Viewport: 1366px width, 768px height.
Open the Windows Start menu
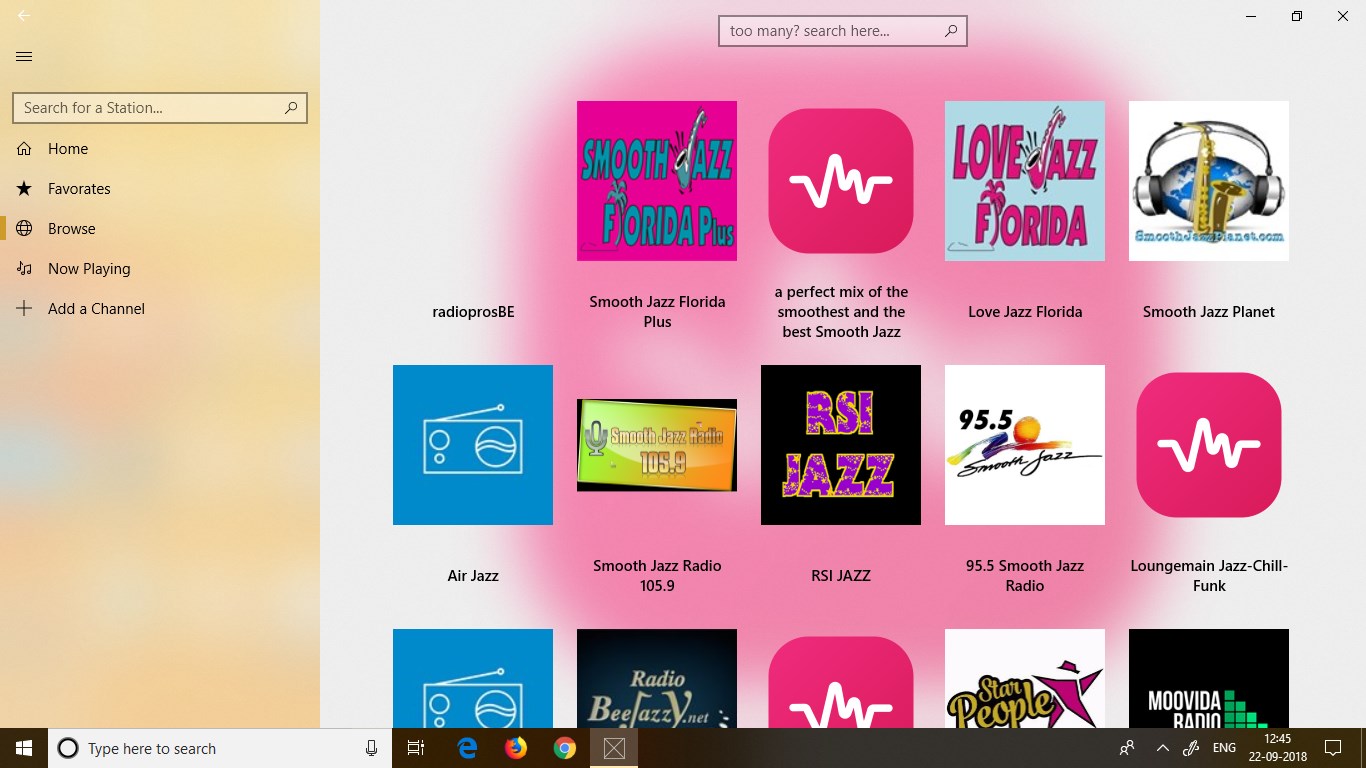24,748
